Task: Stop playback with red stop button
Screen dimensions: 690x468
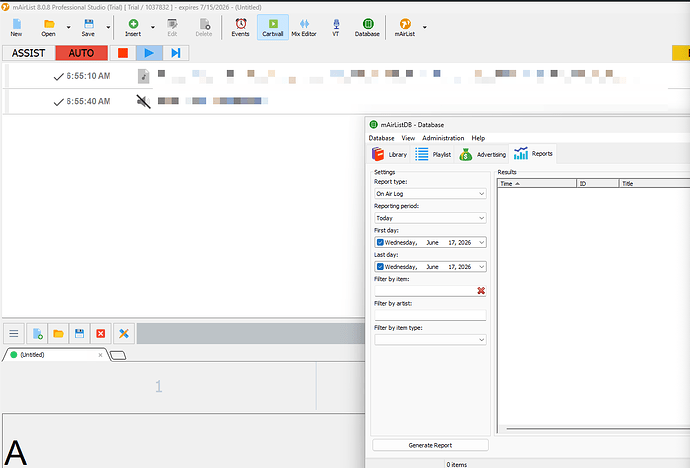Action: point(123,53)
